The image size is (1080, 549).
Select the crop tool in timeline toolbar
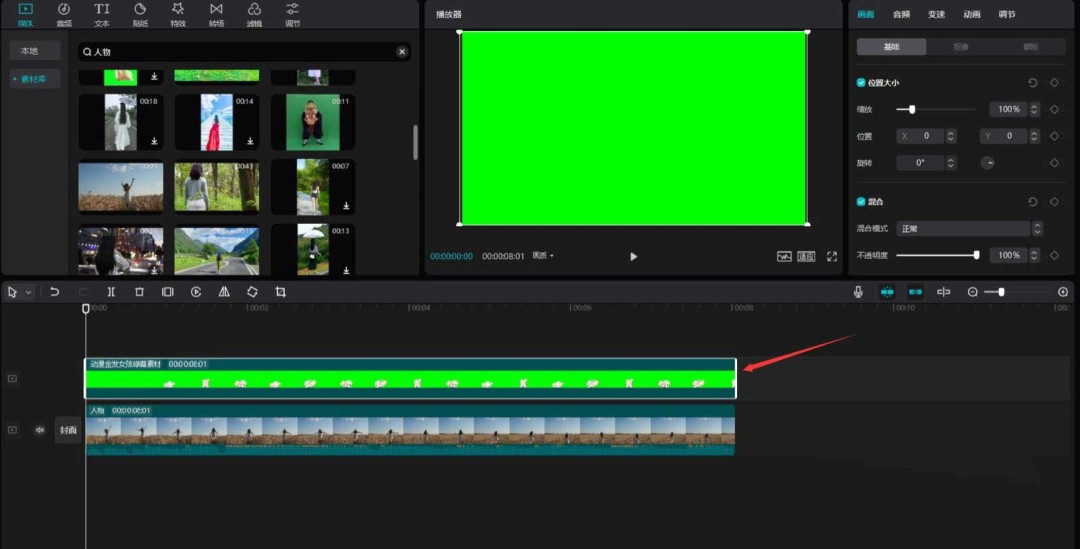[x=280, y=292]
